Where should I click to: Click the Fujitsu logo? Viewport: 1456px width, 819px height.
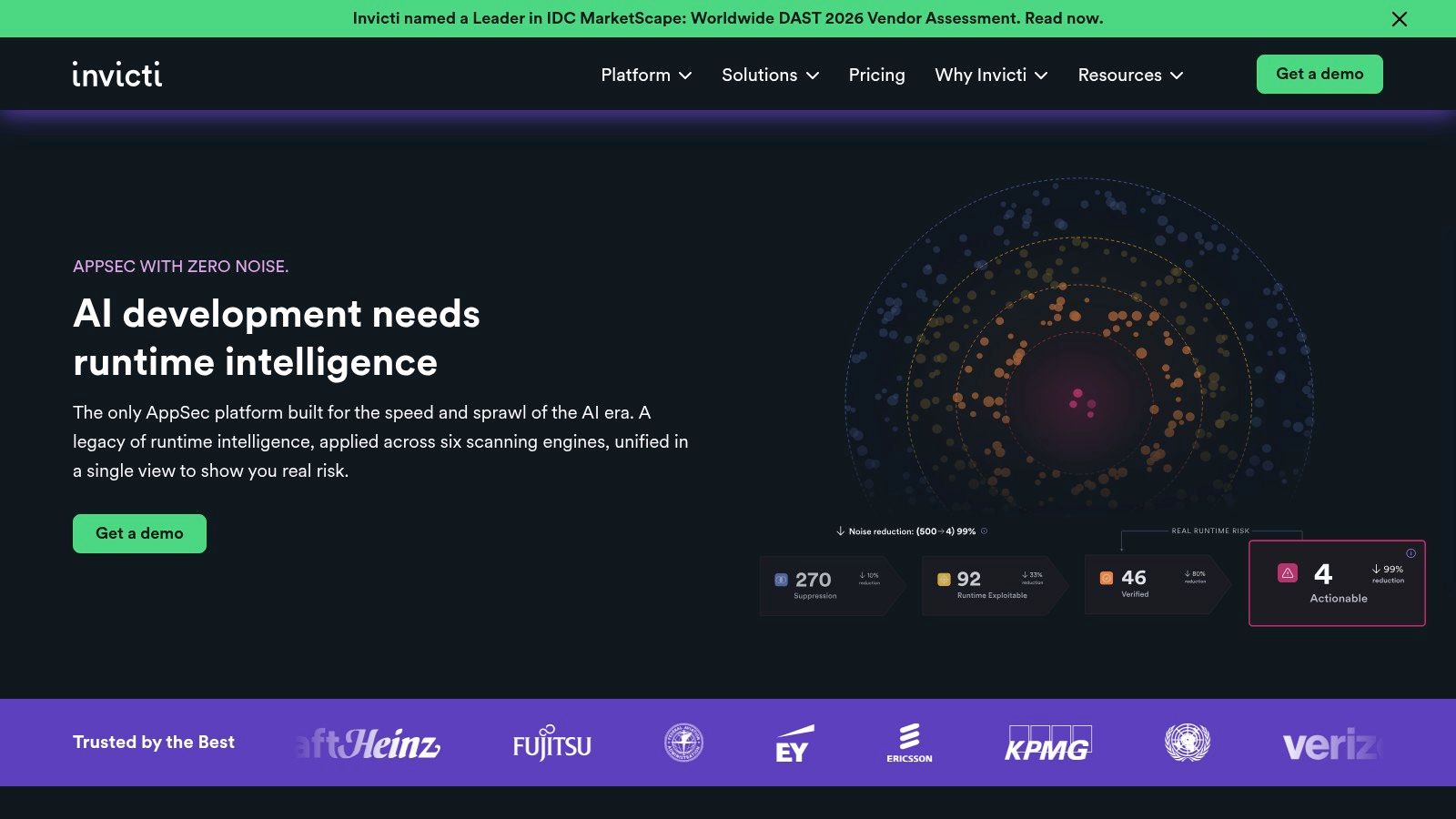tap(551, 743)
